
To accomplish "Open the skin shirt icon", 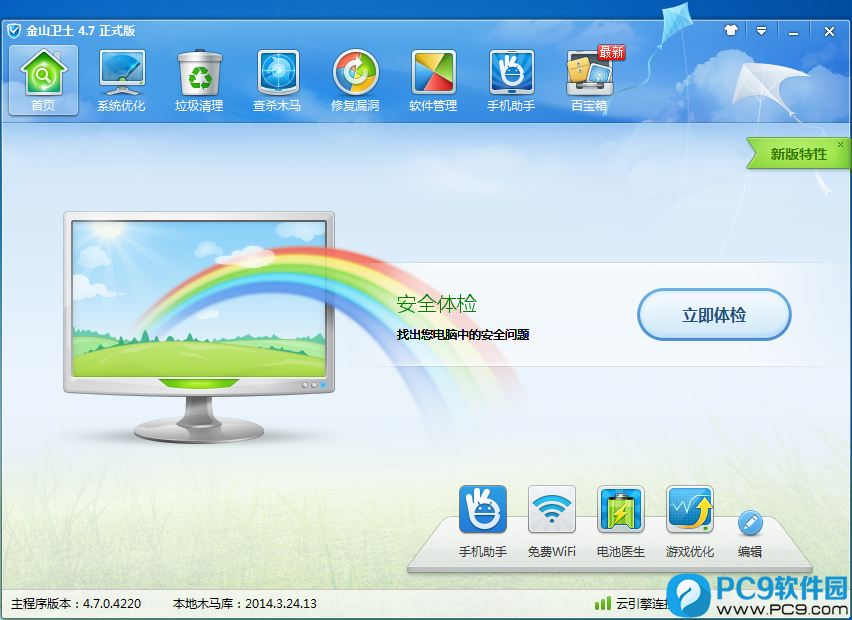I will (x=731, y=30).
